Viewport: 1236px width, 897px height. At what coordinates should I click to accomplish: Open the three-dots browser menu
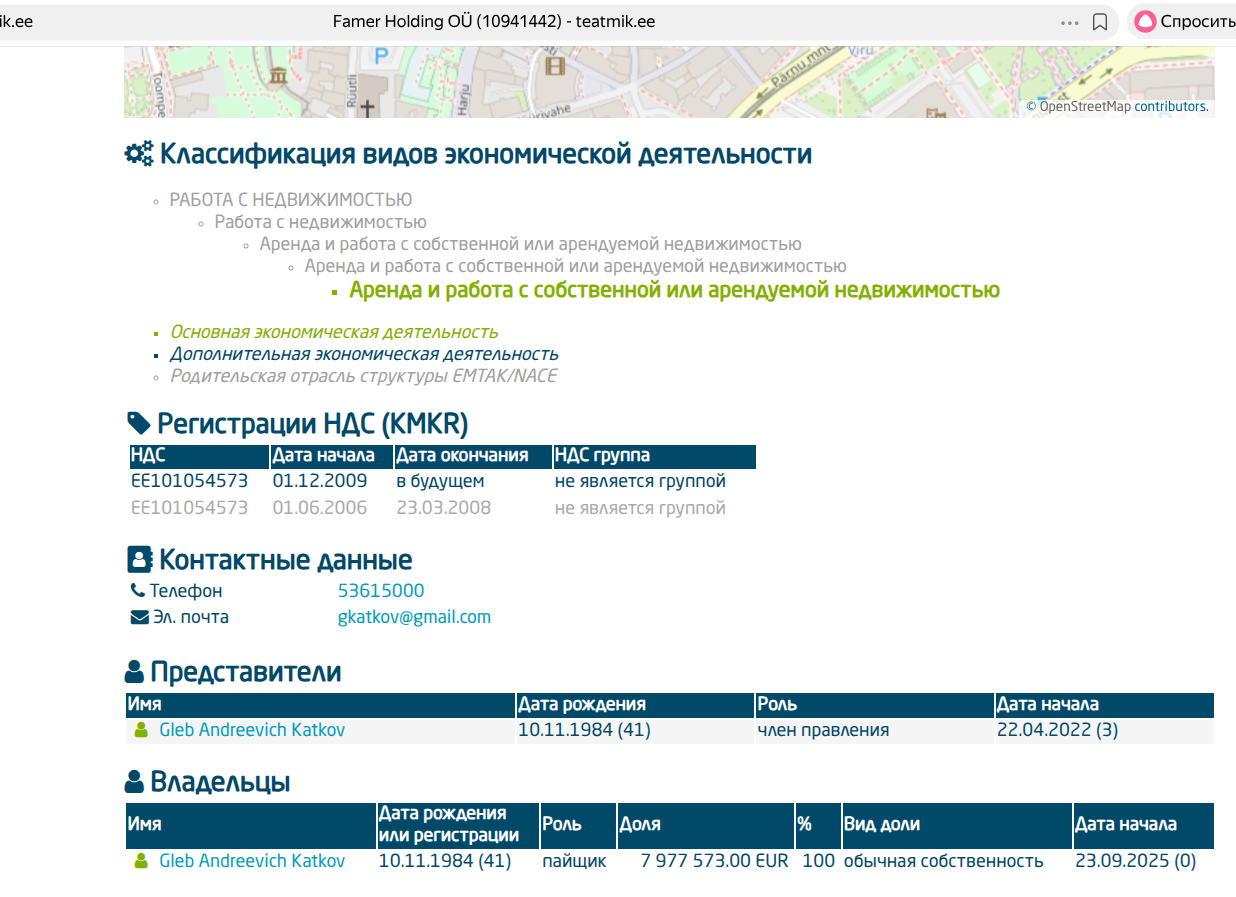point(1069,22)
